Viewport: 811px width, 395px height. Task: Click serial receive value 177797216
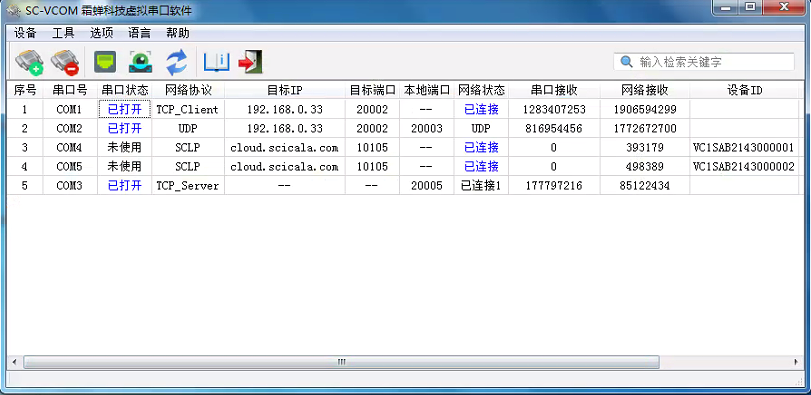554,186
